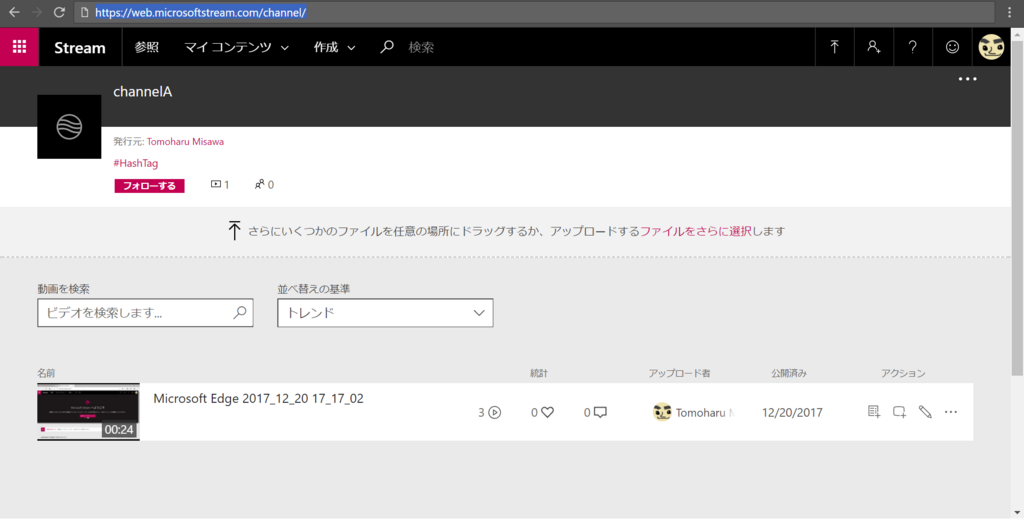Click the invite people icon in header

(873, 47)
